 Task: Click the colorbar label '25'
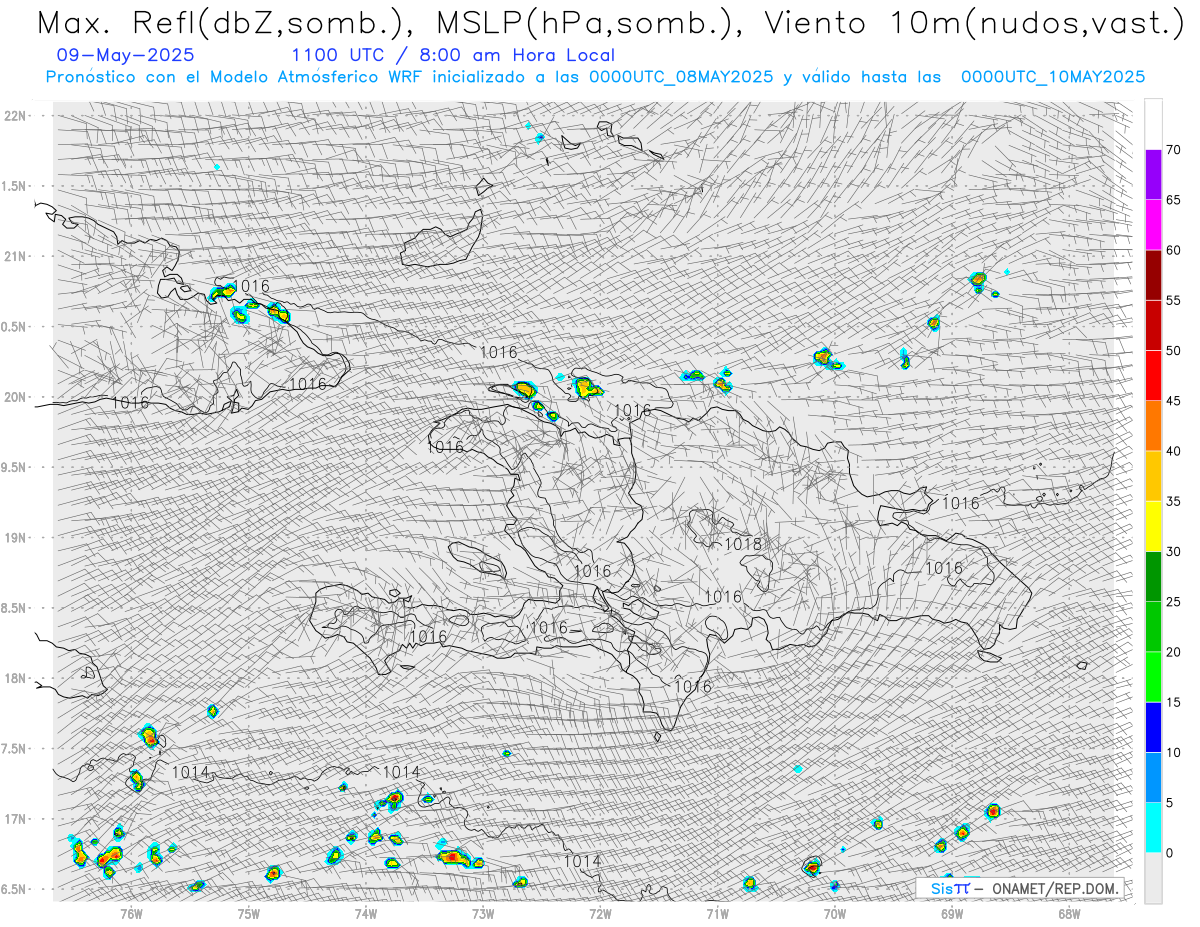pos(1173,602)
